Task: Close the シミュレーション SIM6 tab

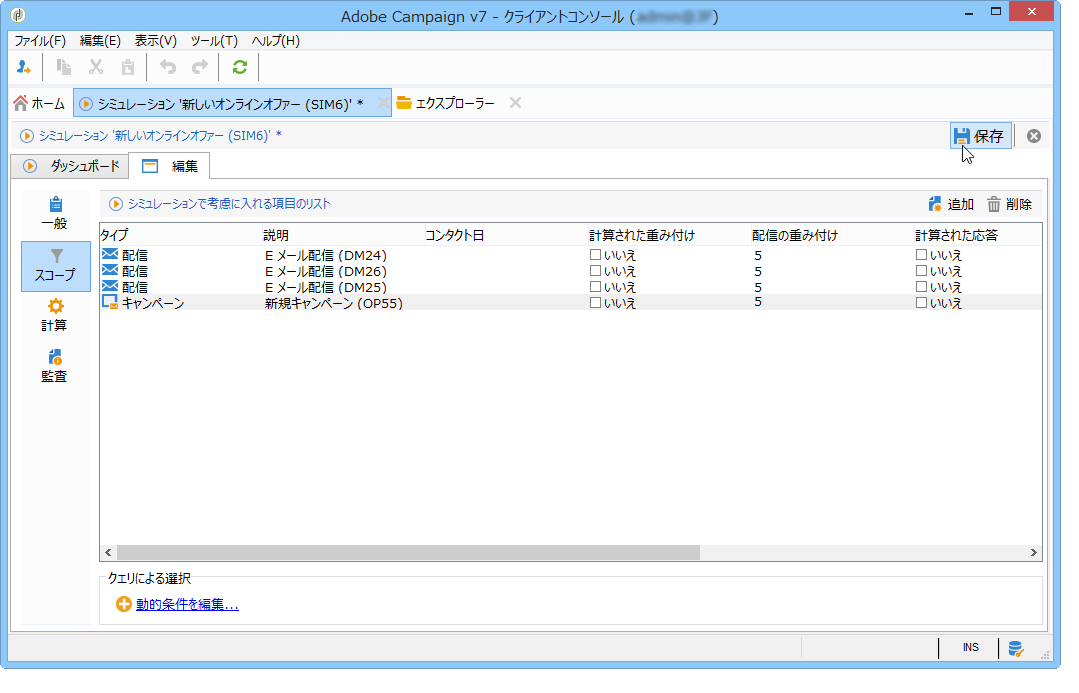Action: (383, 103)
